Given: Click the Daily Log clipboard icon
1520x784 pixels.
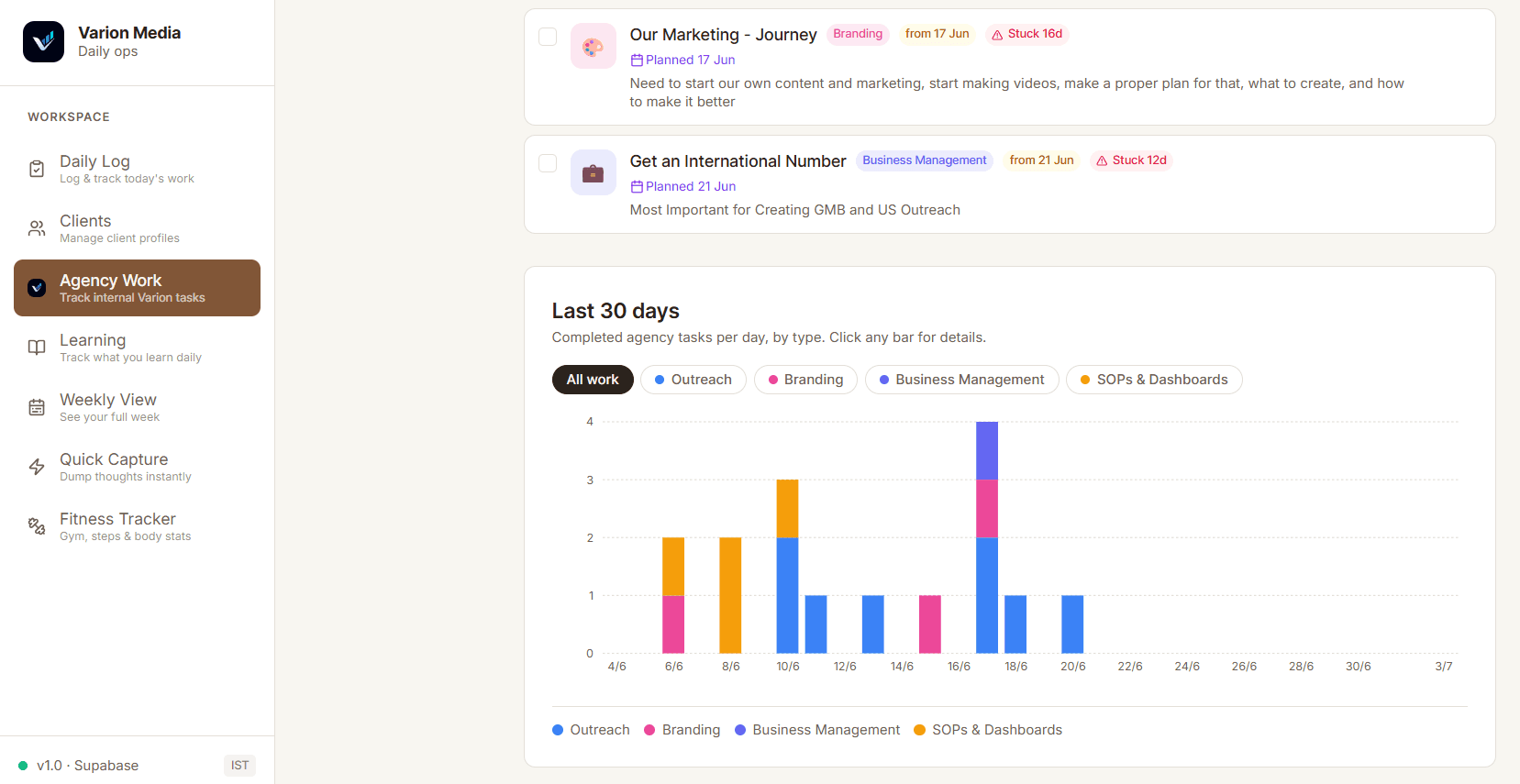Looking at the screenshot, I should [37, 169].
